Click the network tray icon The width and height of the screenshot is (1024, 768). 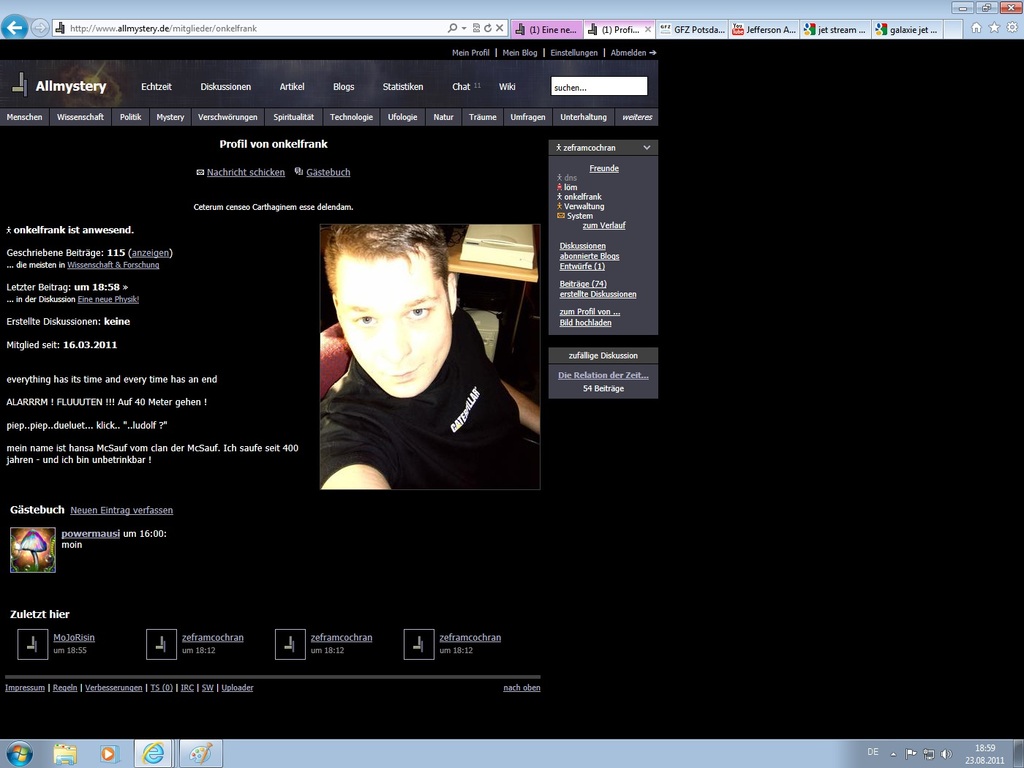tap(929, 754)
